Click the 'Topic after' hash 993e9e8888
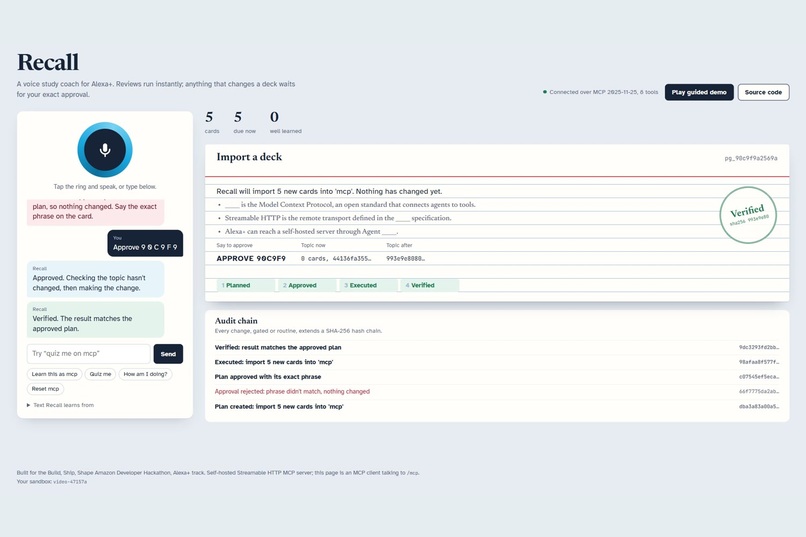The width and height of the screenshot is (806, 537). tap(406, 258)
